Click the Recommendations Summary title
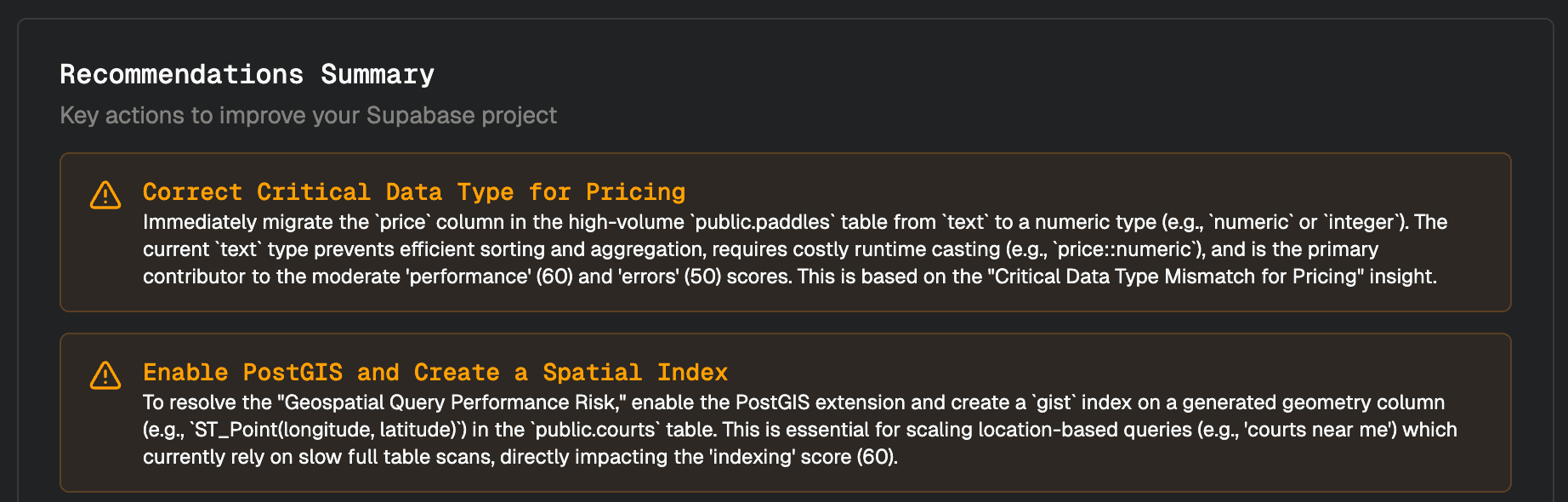 click(x=247, y=75)
